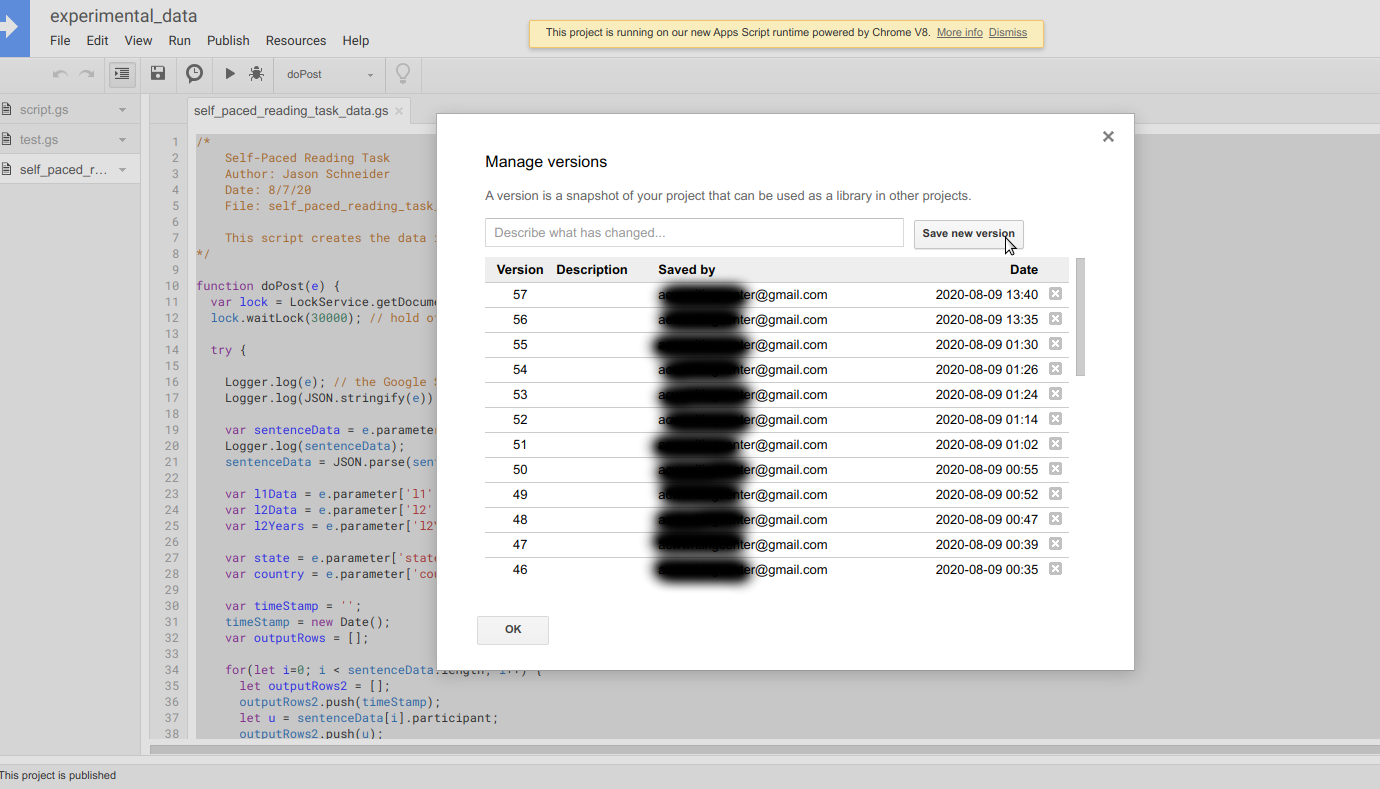Click the OK button

pos(513,630)
